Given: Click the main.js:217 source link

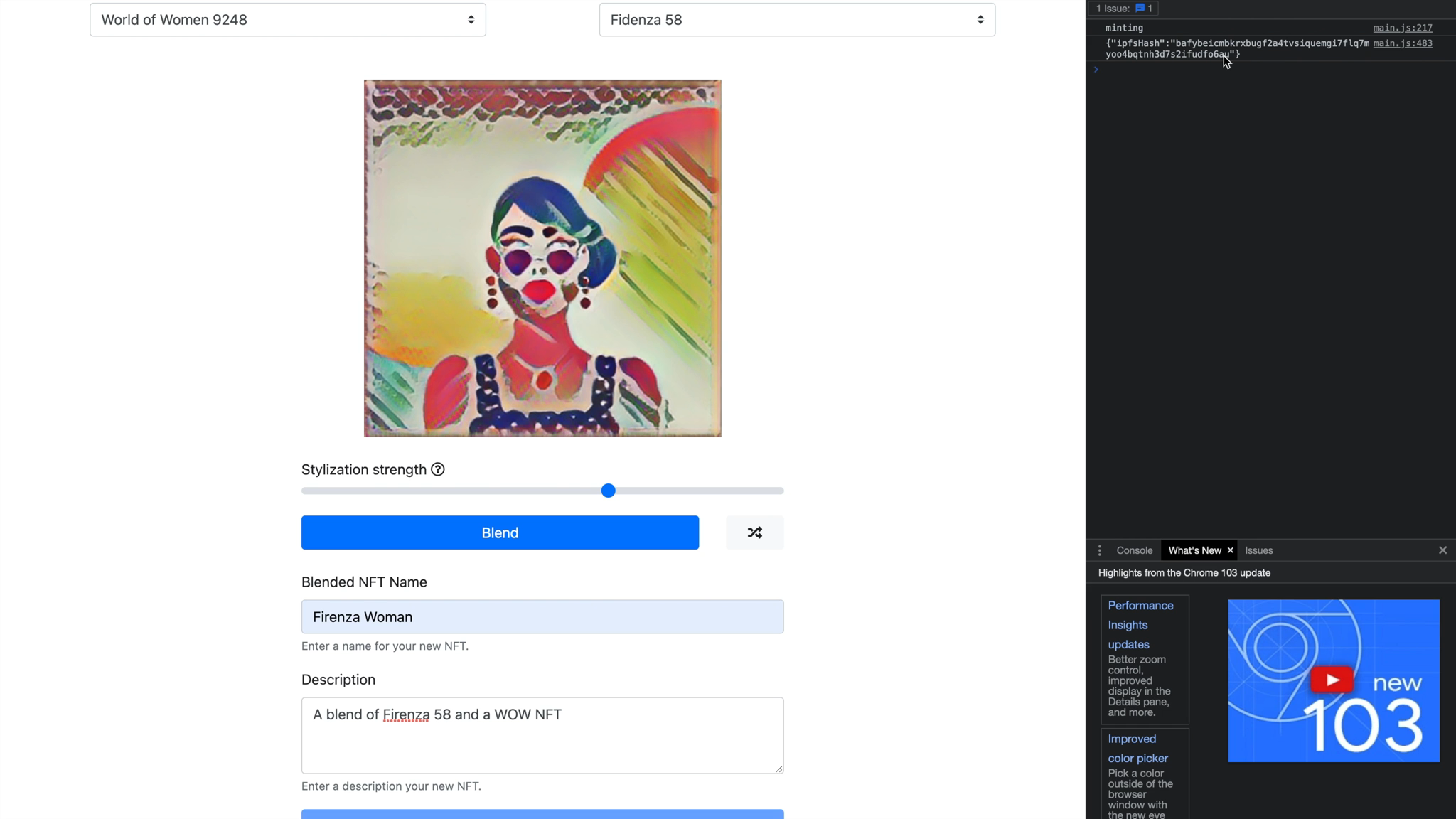Looking at the screenshot, I should point(1403,28).
